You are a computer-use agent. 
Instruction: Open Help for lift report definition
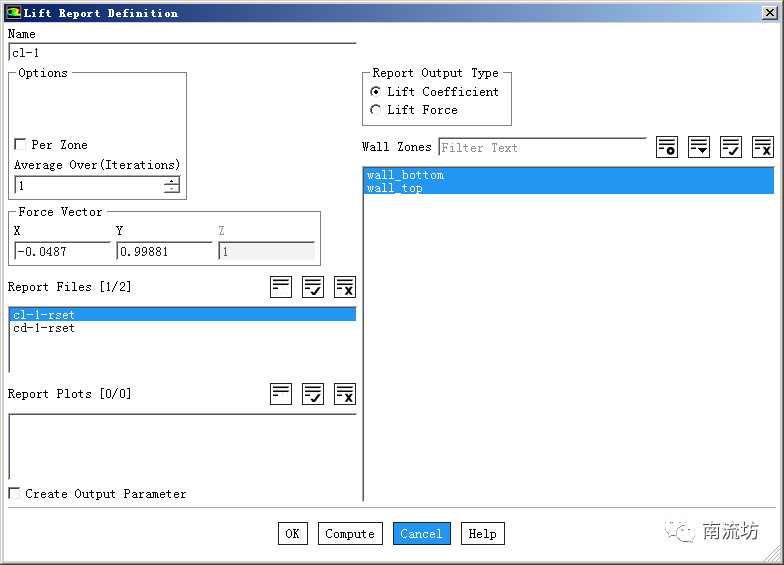[482, 534]
